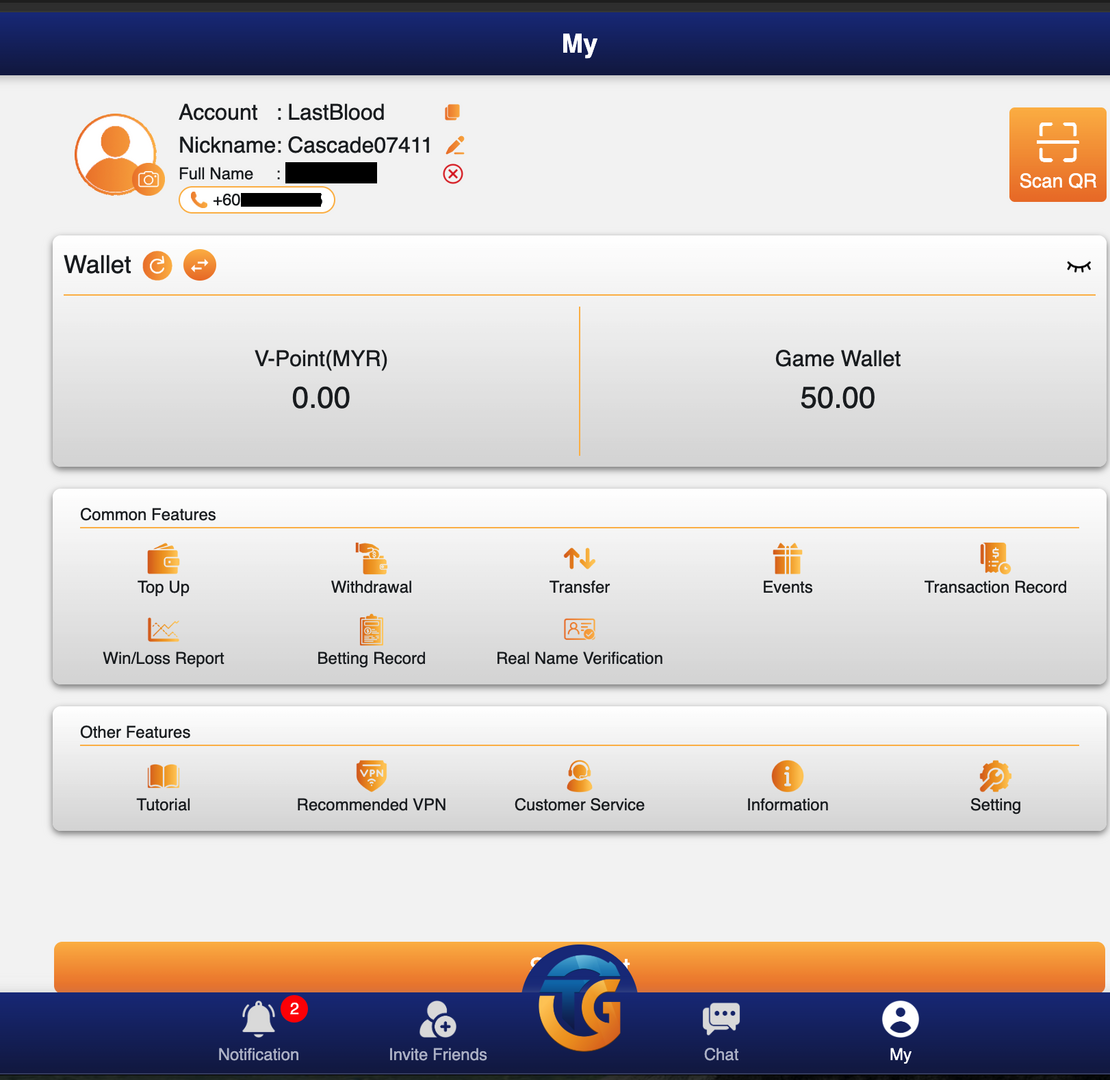Select Transfer in Common Features
This screenshot has height=1080, width=1110.
coord(579,570)
